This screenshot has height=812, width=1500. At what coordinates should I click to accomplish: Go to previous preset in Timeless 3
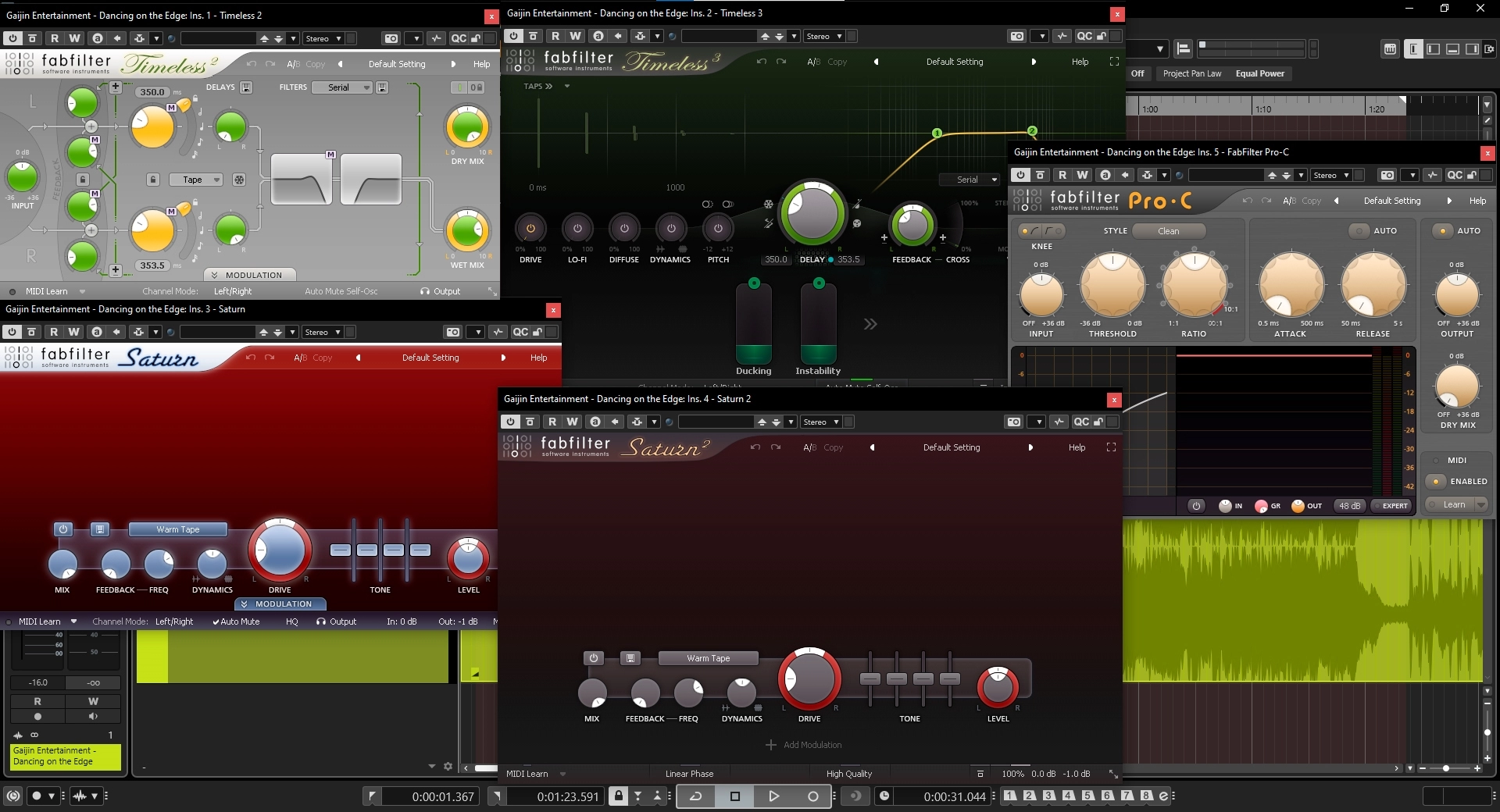click(876, 62)
